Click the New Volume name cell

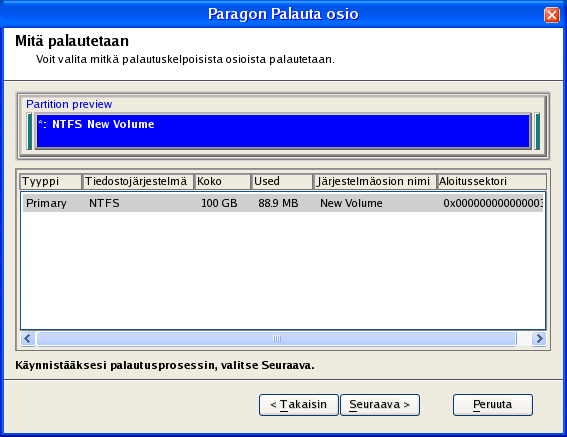point(351,203)
